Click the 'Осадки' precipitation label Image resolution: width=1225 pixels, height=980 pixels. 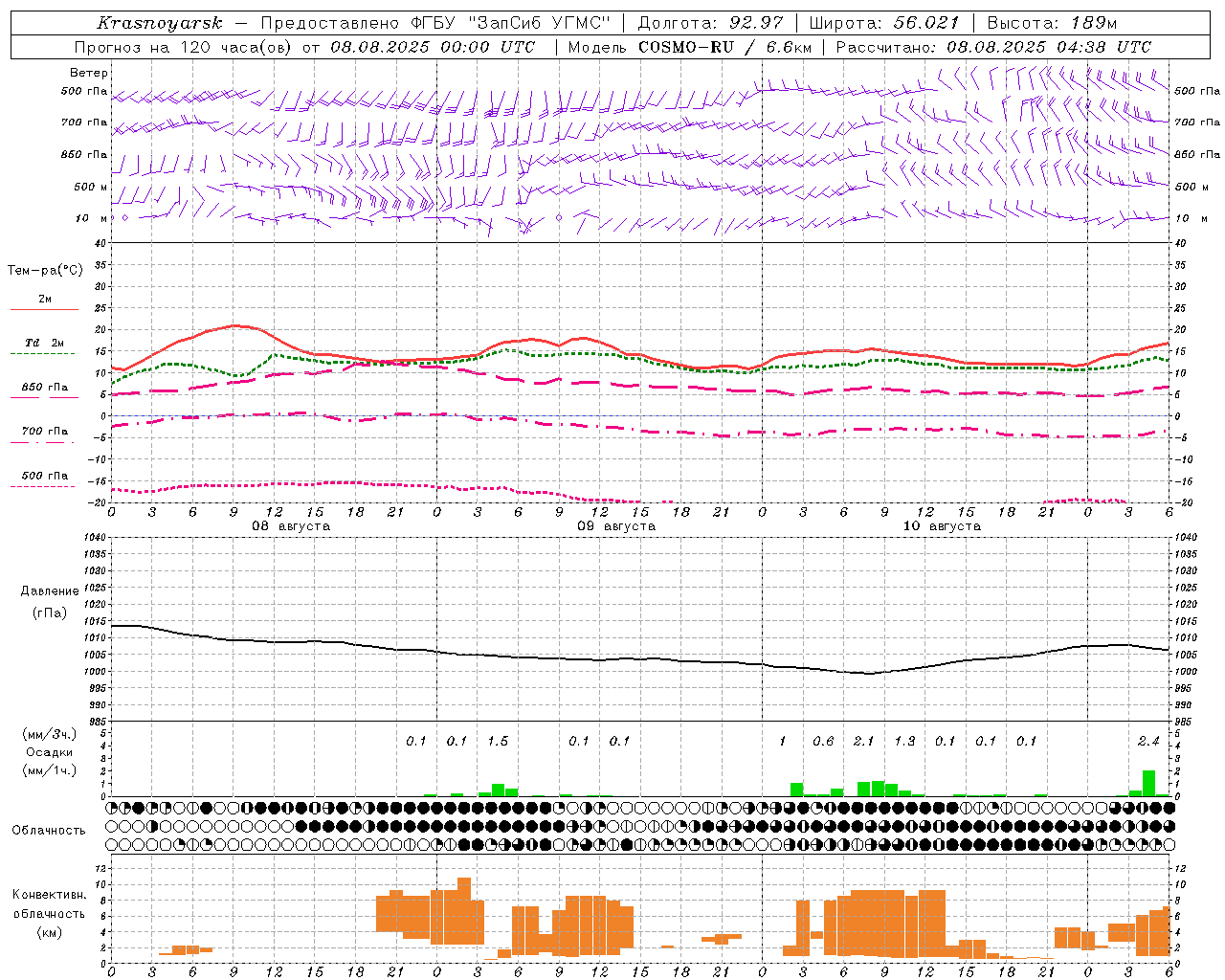click(50, 752)
